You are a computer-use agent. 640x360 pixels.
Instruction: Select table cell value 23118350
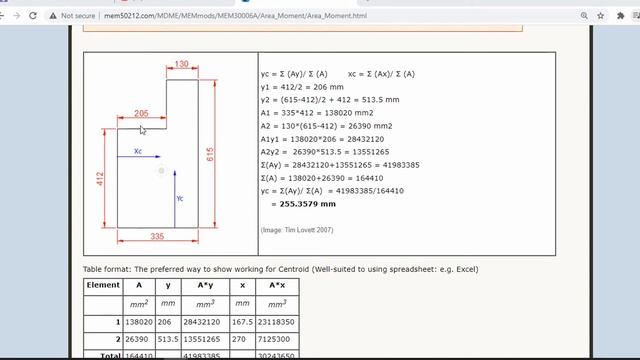[276, 322]
